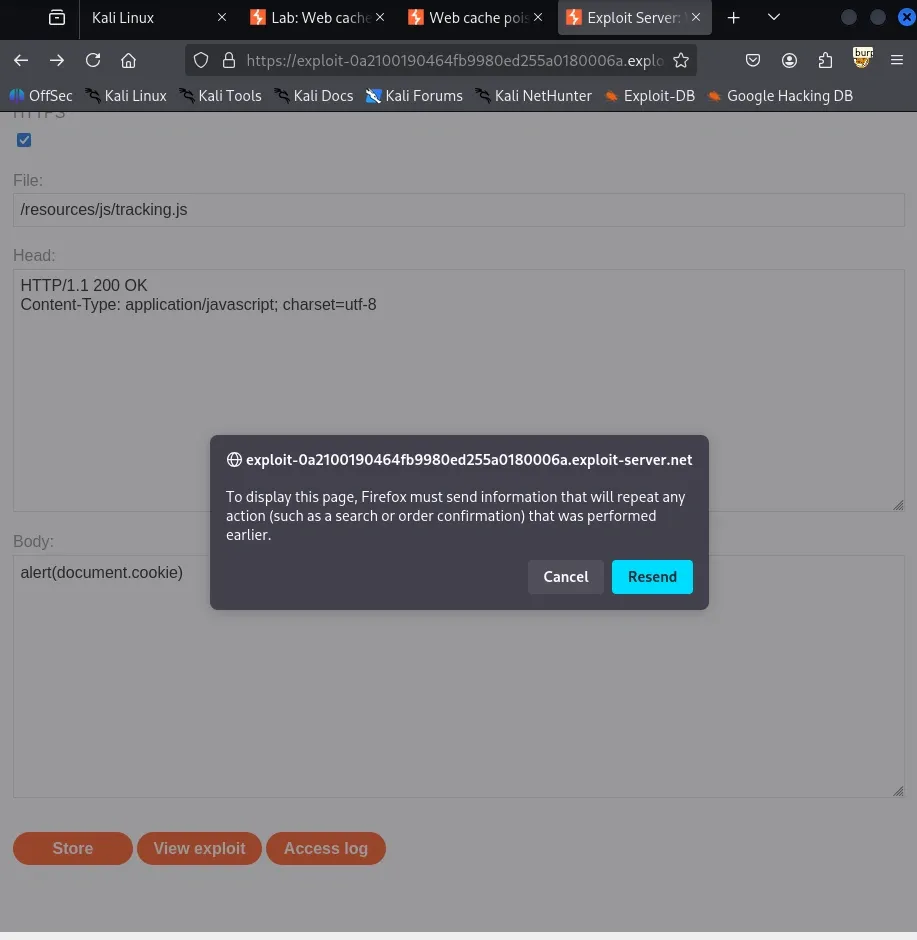Image resolution: width=917 pixels, height=940 pixels.
Task: Click the Home icon in the toolbar
Action: pyautogui.click(x=129, y=60)
